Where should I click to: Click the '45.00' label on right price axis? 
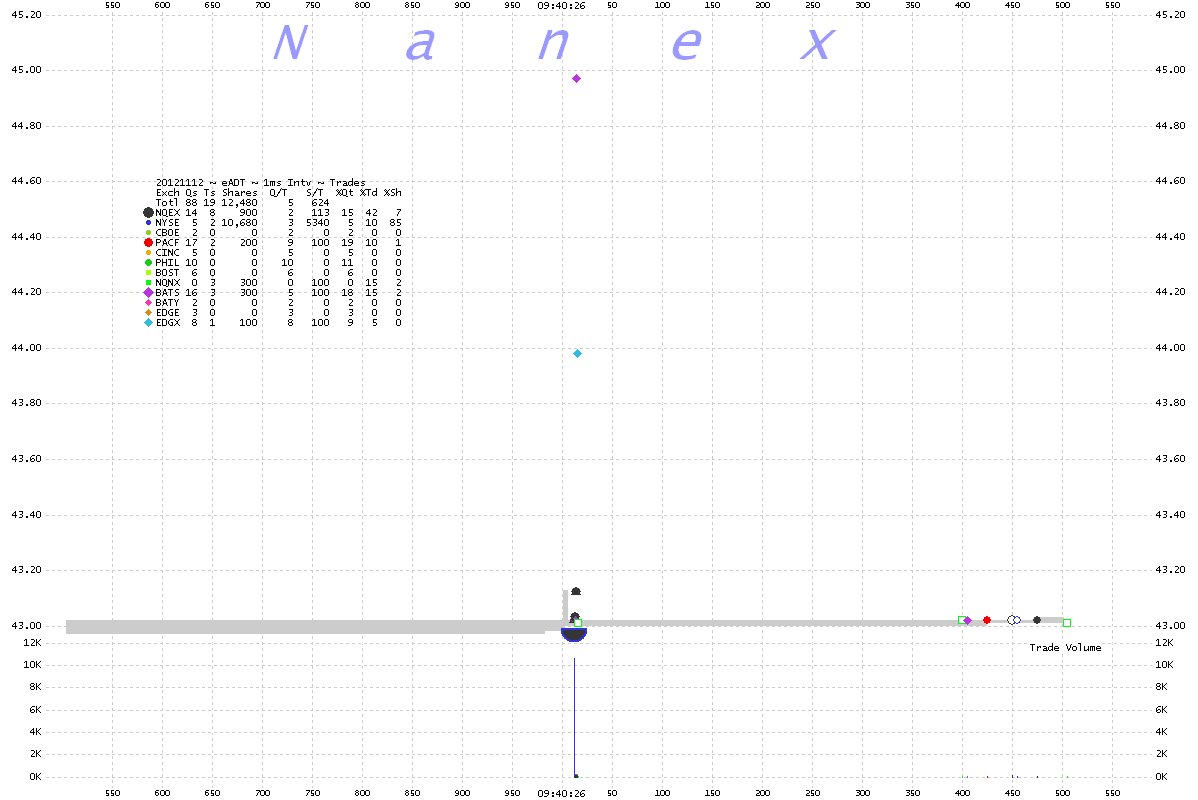[1170, 70]
